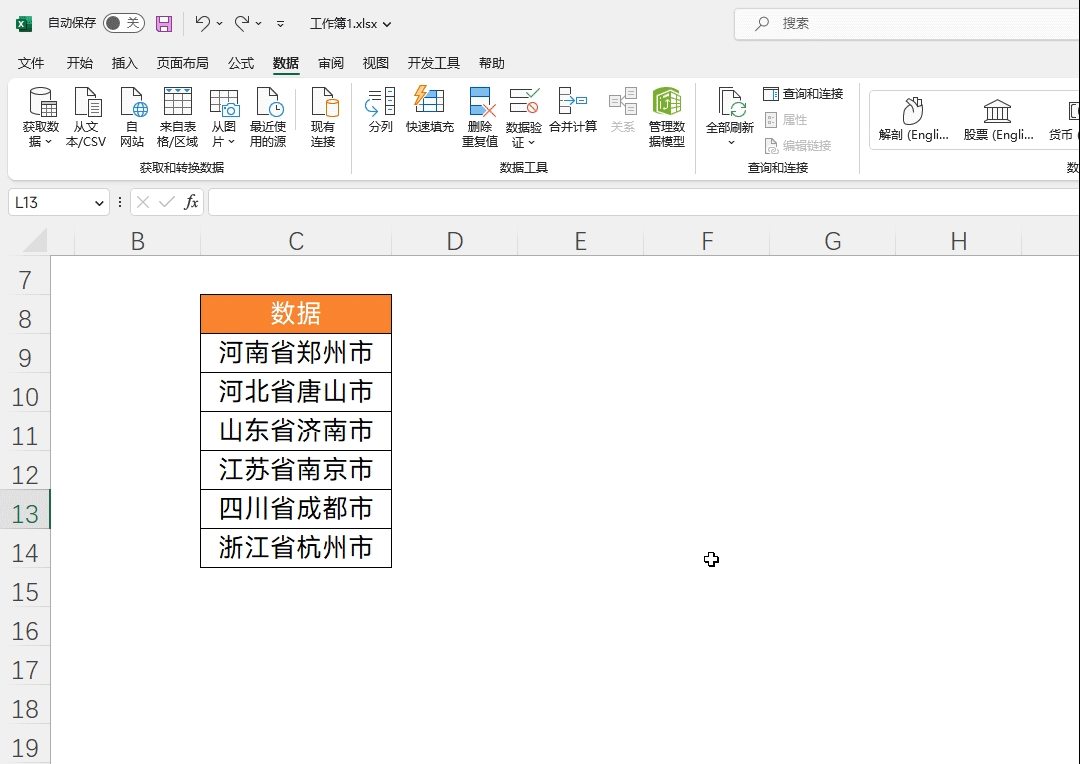Open the Undo history dropdown arrow
This screenshot has width=1080, height=764.
click(x=220, y=23)
